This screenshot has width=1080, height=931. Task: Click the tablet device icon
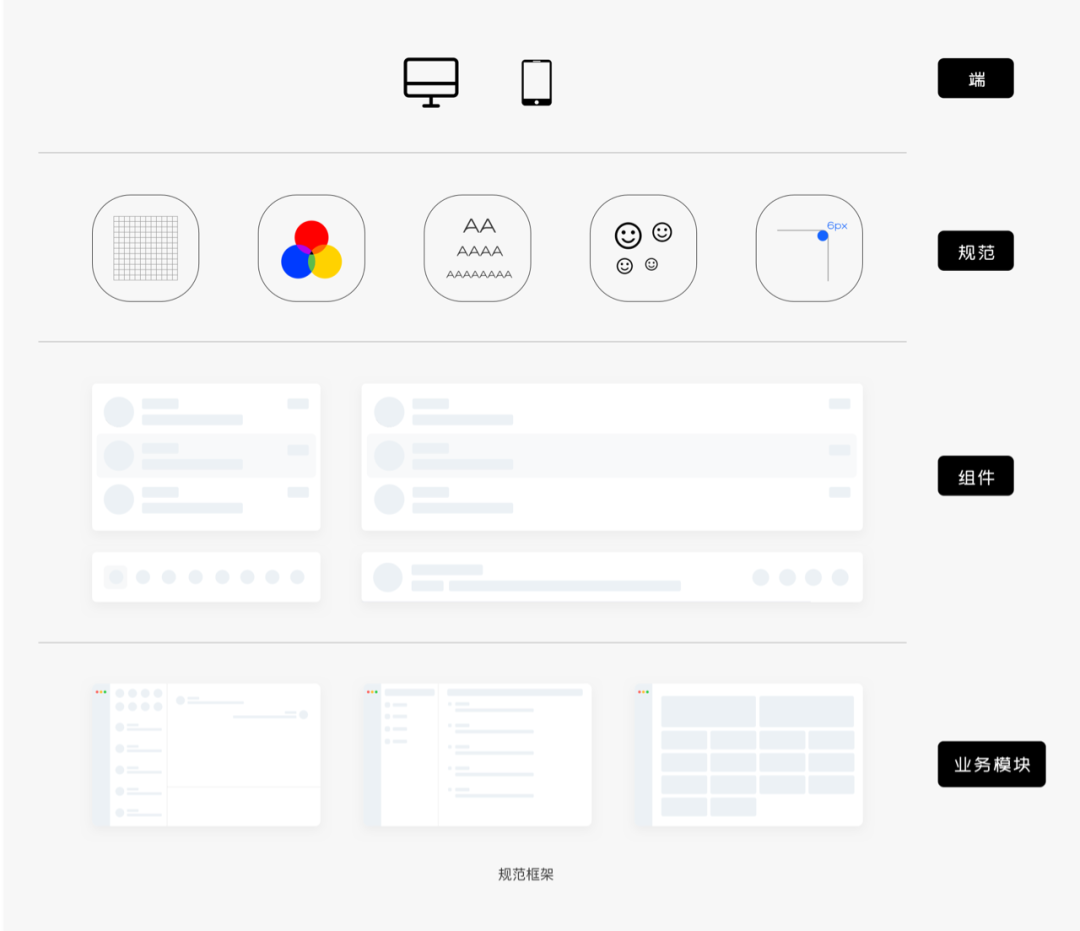pos(537,83)
